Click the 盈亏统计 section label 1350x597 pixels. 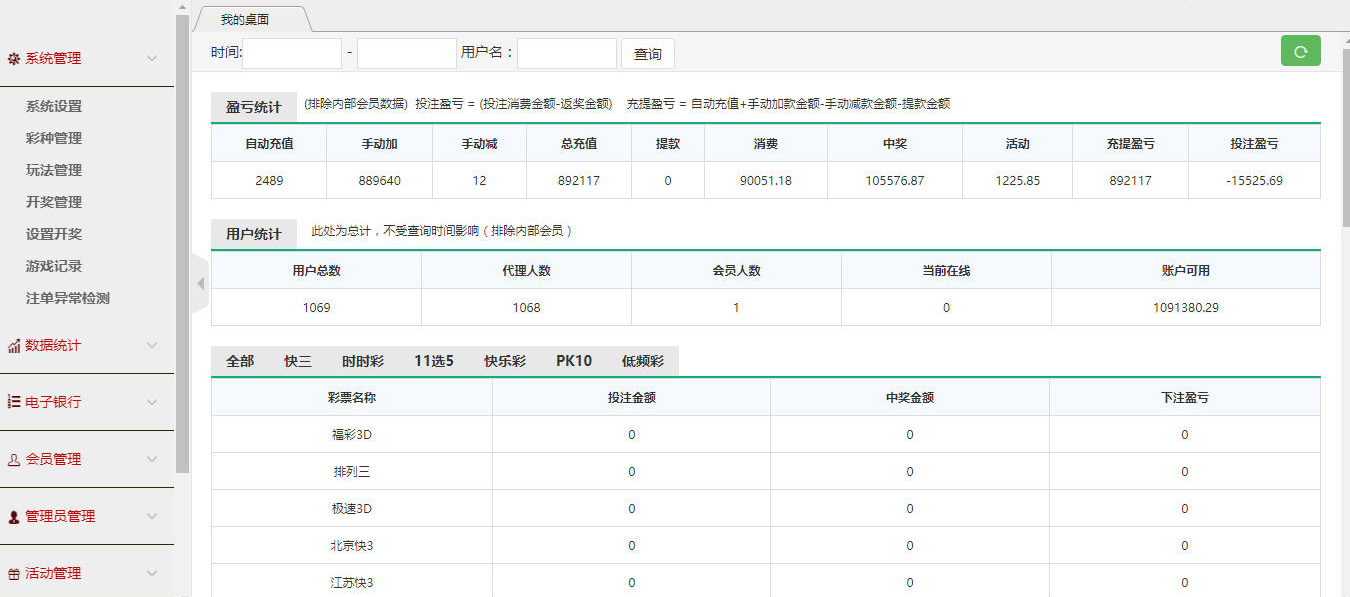pyautogui.click(x=254, y=107)
